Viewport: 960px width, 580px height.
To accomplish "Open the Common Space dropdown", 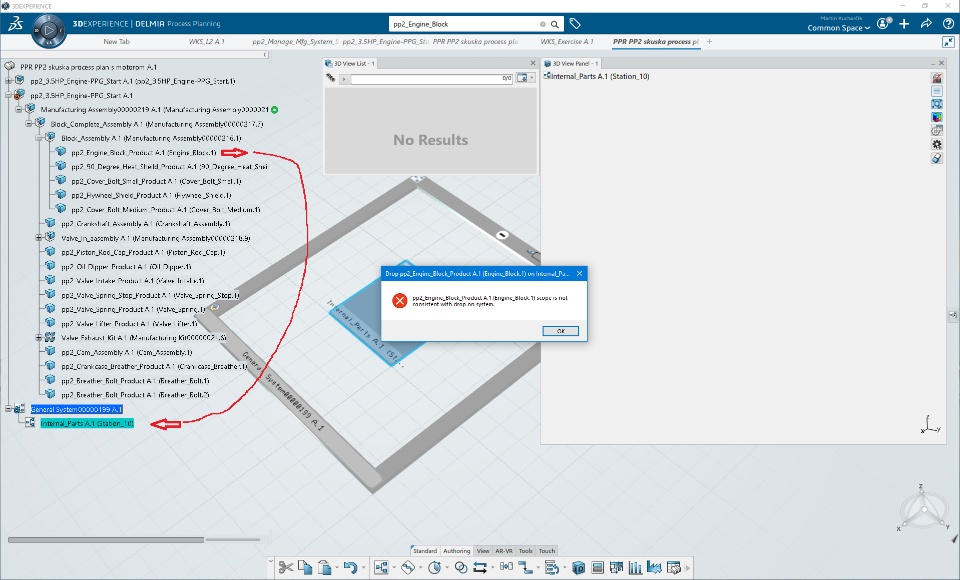I will 838,28.
